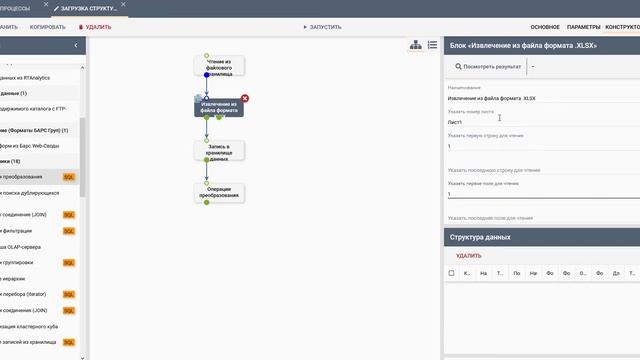The image size is (640, 360).
Task: Delete the XLSX extraction block via red X
Action: point(244,98)
